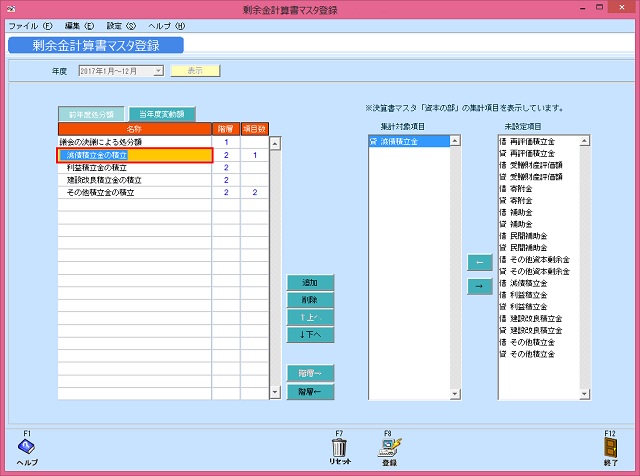Click the ↑上へ move up button
Screen dimensions: 640x476
pyautogui.click(x=310, y=317)
